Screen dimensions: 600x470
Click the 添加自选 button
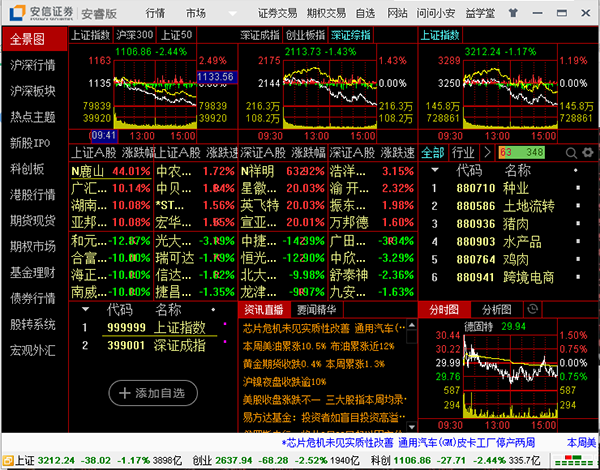pyautogui.click(x=153, y=393)
